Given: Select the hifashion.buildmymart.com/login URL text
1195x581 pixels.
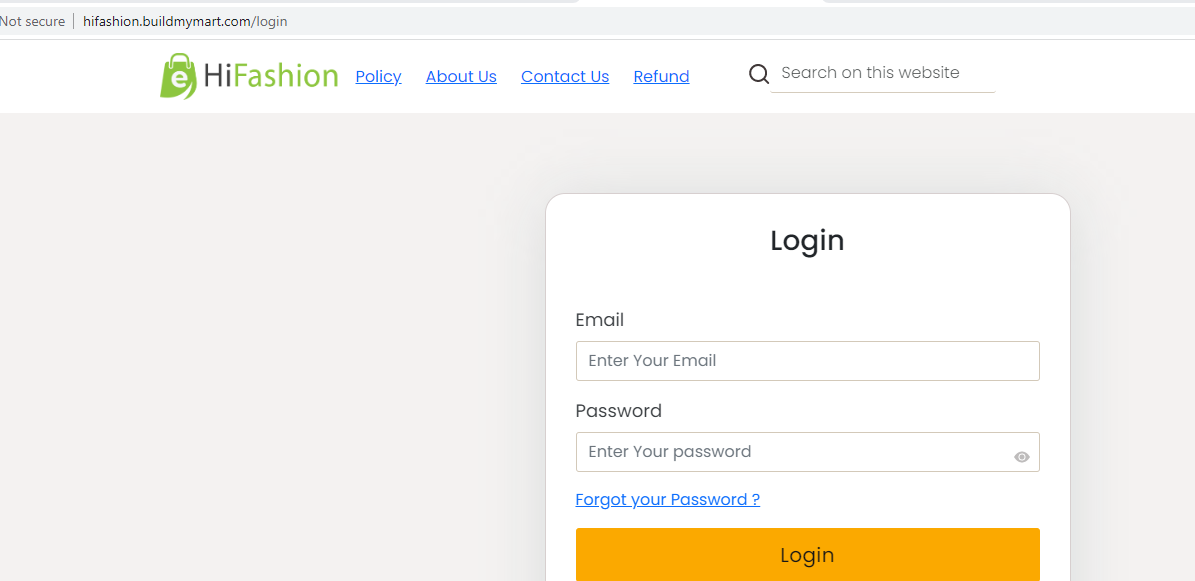Looking at the screenshot, I should [185, 21].
